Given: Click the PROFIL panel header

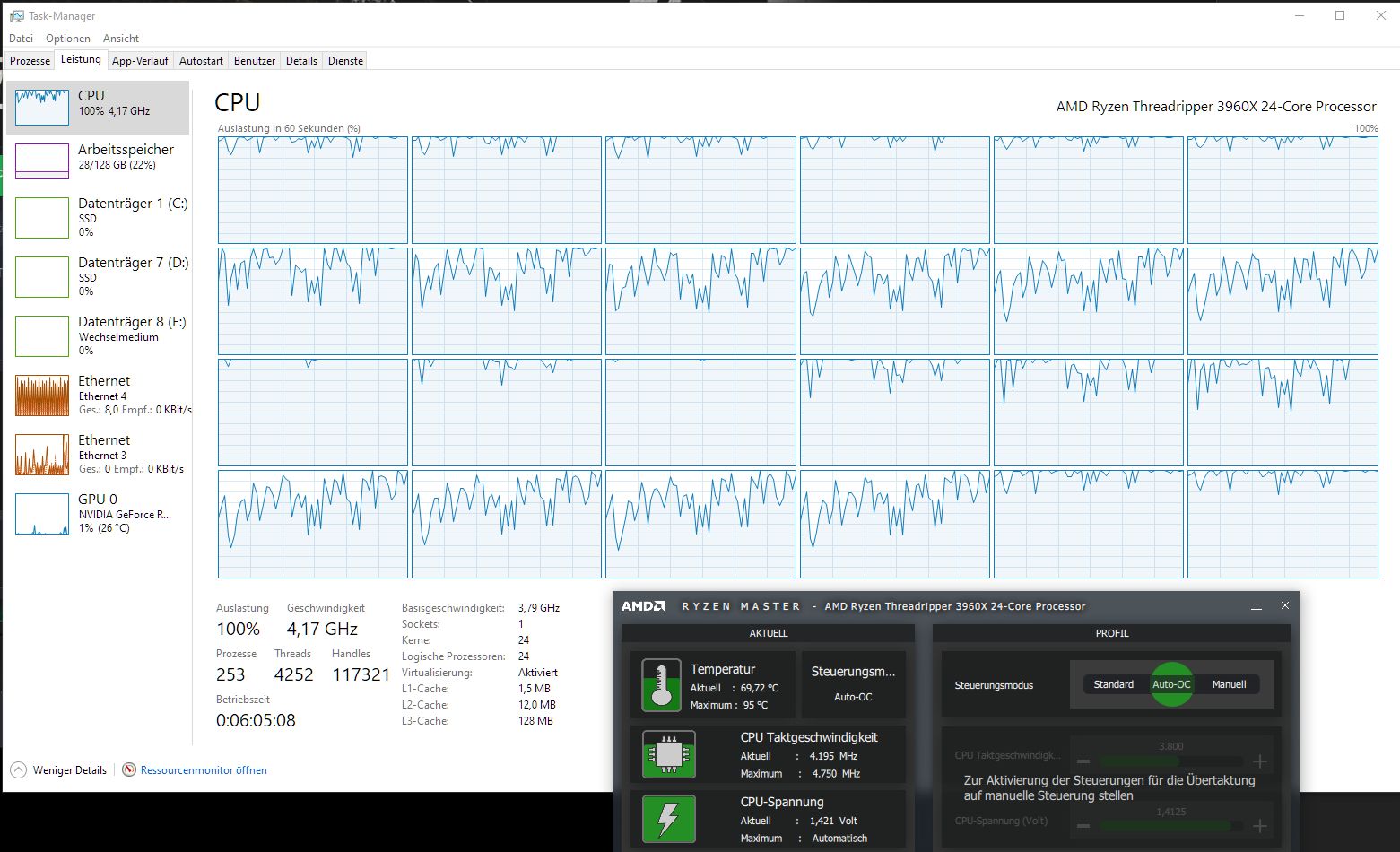Looking at the screenshot, I should click(1112, 633).
